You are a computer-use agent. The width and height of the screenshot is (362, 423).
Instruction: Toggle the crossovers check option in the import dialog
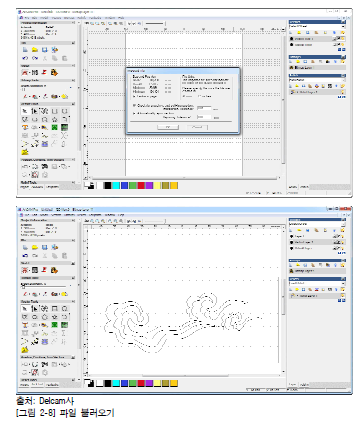pyautogui.click(x=135, y=105)
